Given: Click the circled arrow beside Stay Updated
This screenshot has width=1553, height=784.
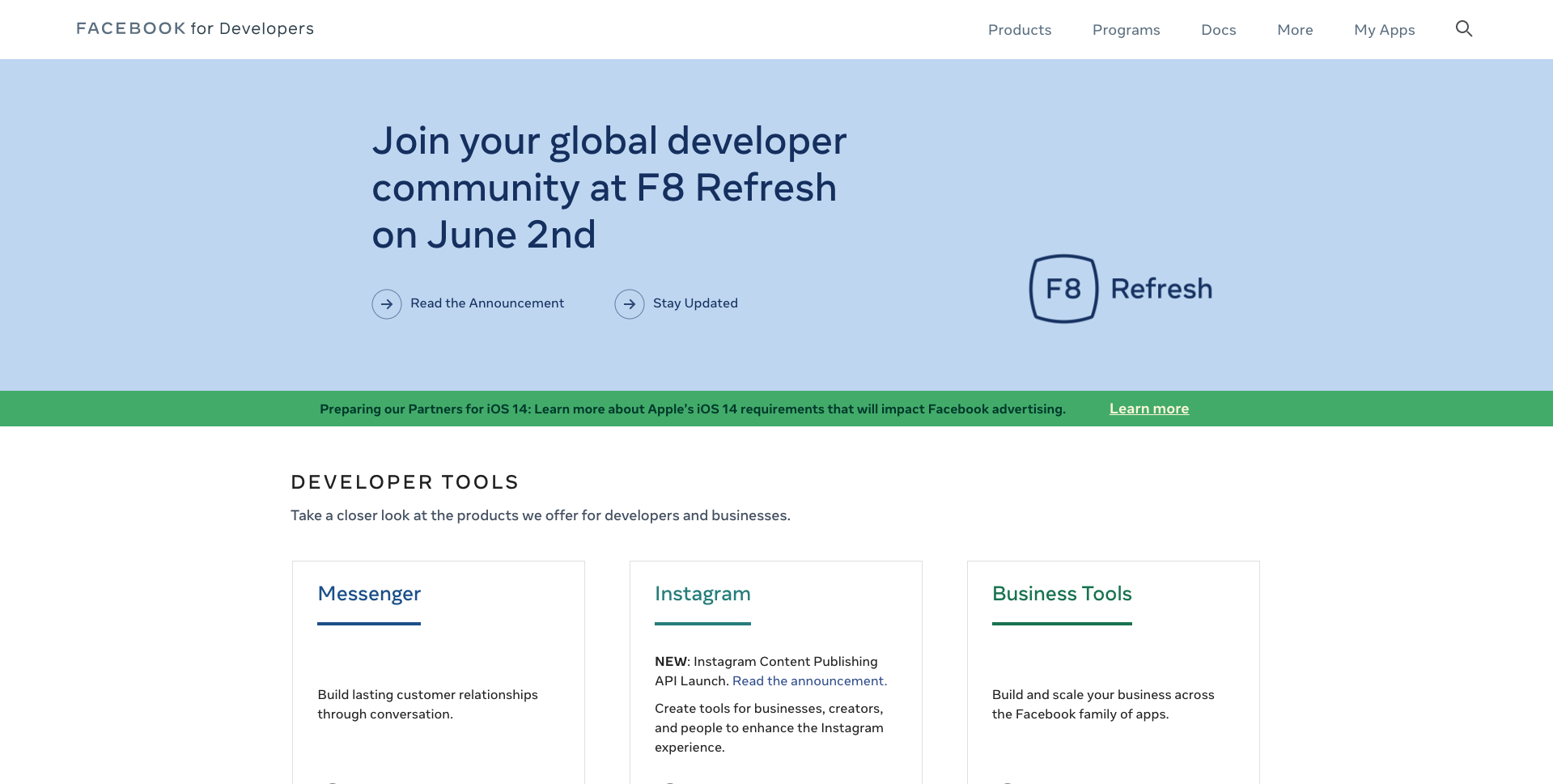Looking at the screenshot, I should pyautogui.click(x=630, y=304).
